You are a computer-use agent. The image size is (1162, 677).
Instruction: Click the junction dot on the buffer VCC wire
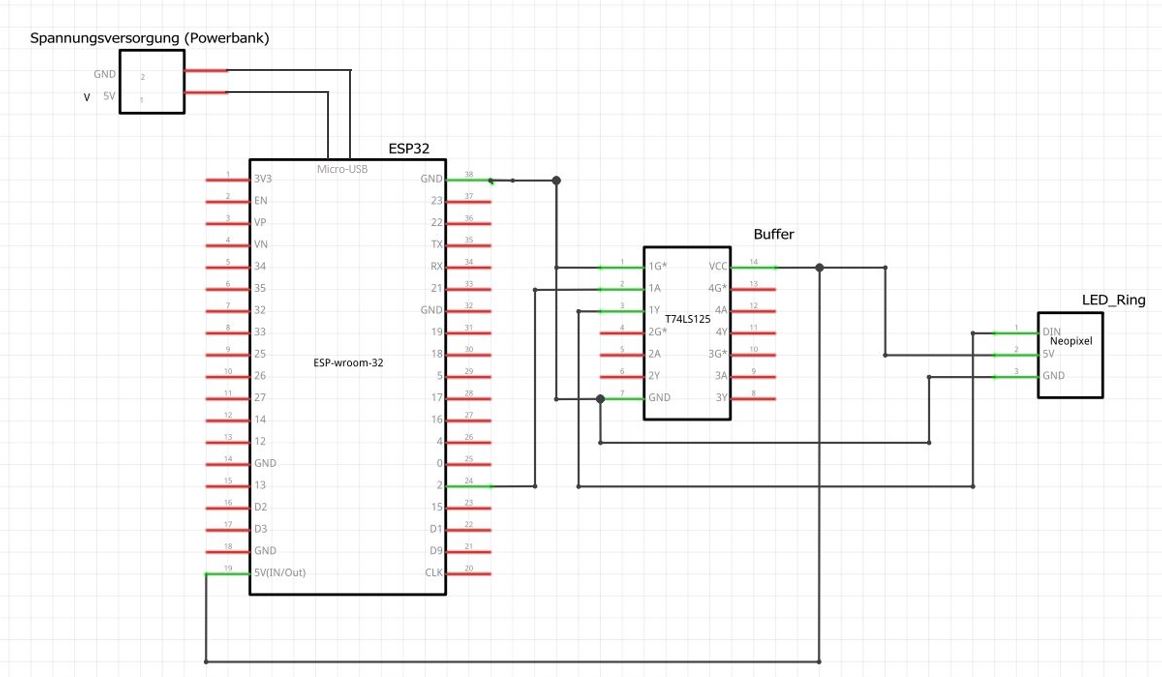tap(819, 267)
